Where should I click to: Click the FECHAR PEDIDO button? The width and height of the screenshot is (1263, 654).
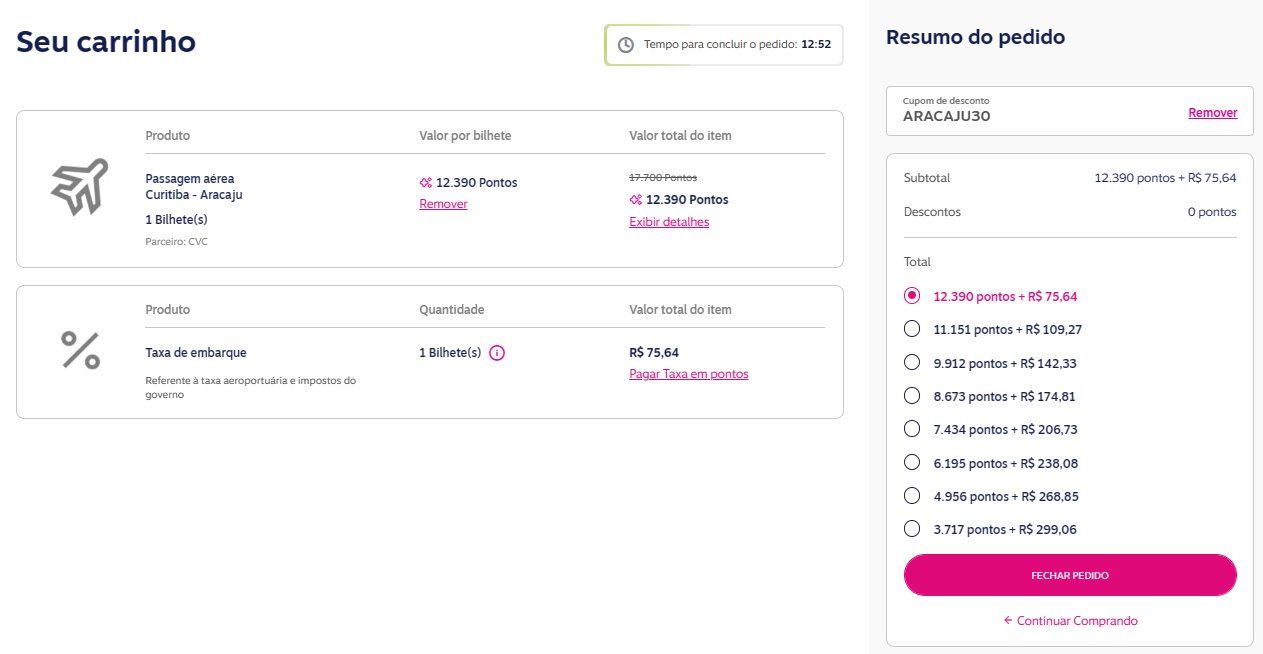click(x=1070, y=575)
